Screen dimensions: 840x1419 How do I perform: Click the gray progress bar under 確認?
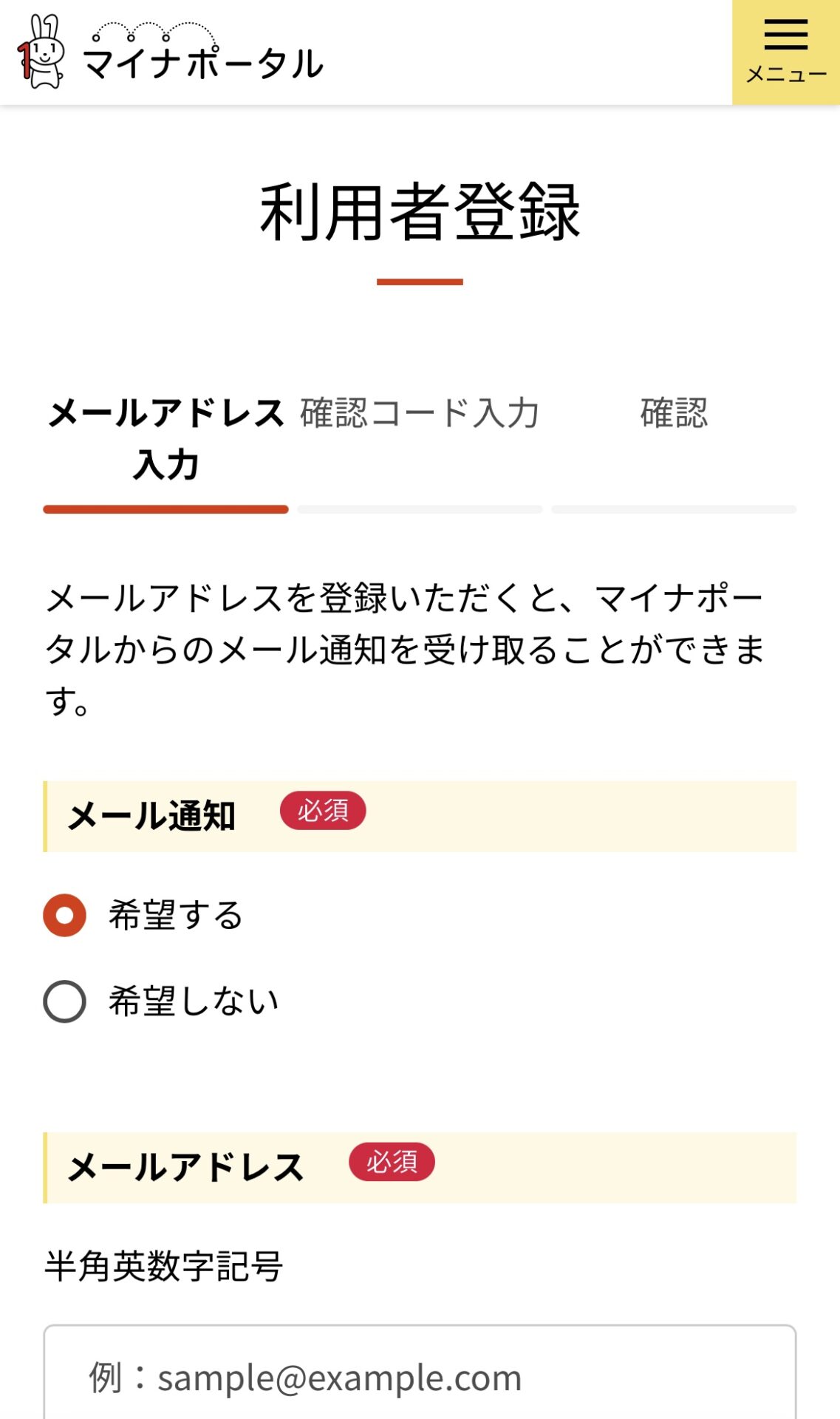pos(674,509)
